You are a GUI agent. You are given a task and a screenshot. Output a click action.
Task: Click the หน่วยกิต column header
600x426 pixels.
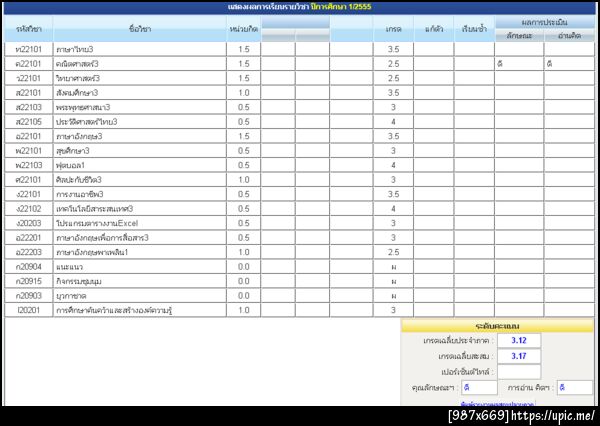click(x=244, y=29)
